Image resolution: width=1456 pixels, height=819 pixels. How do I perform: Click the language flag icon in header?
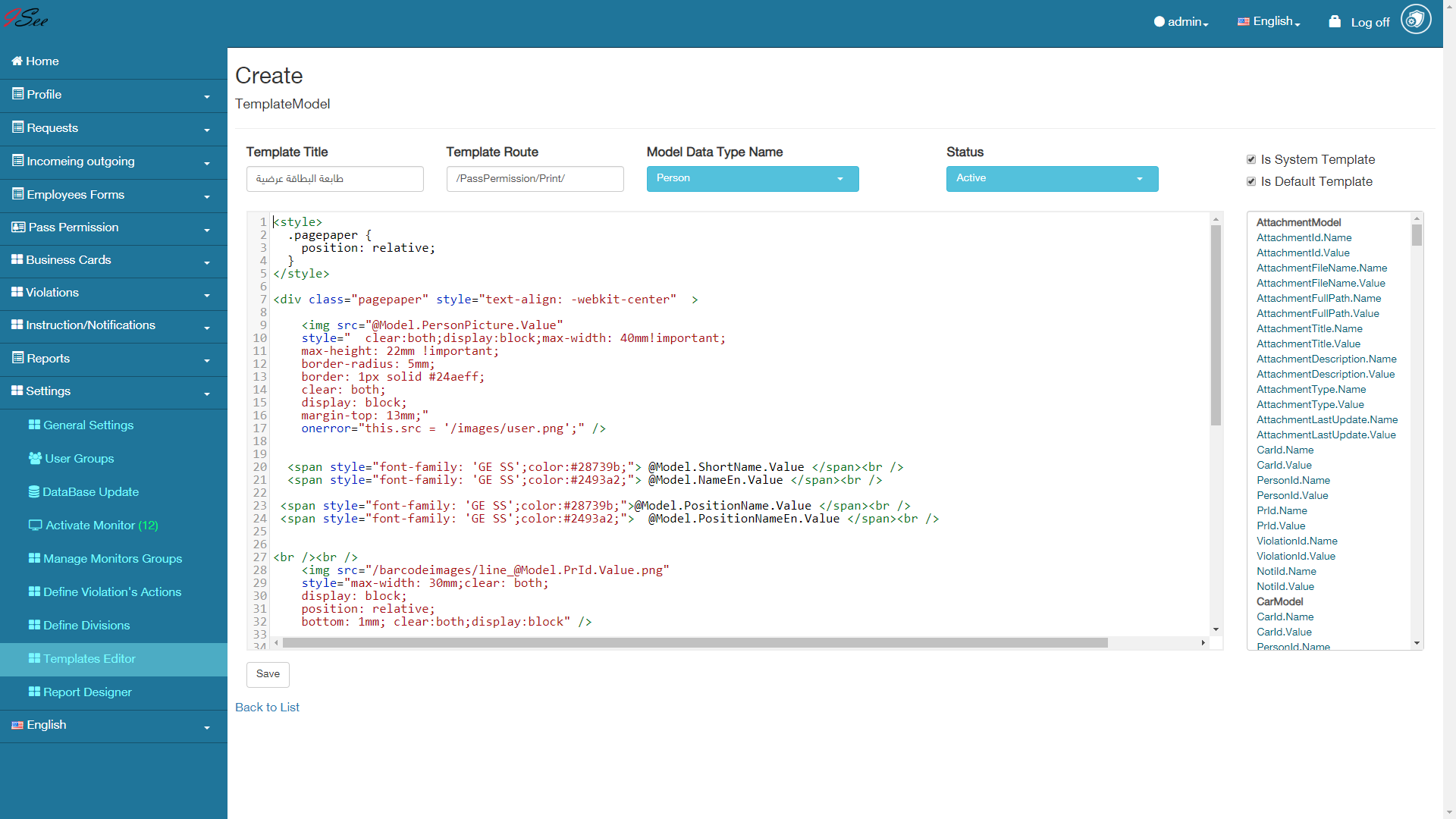coord(1244,22)
